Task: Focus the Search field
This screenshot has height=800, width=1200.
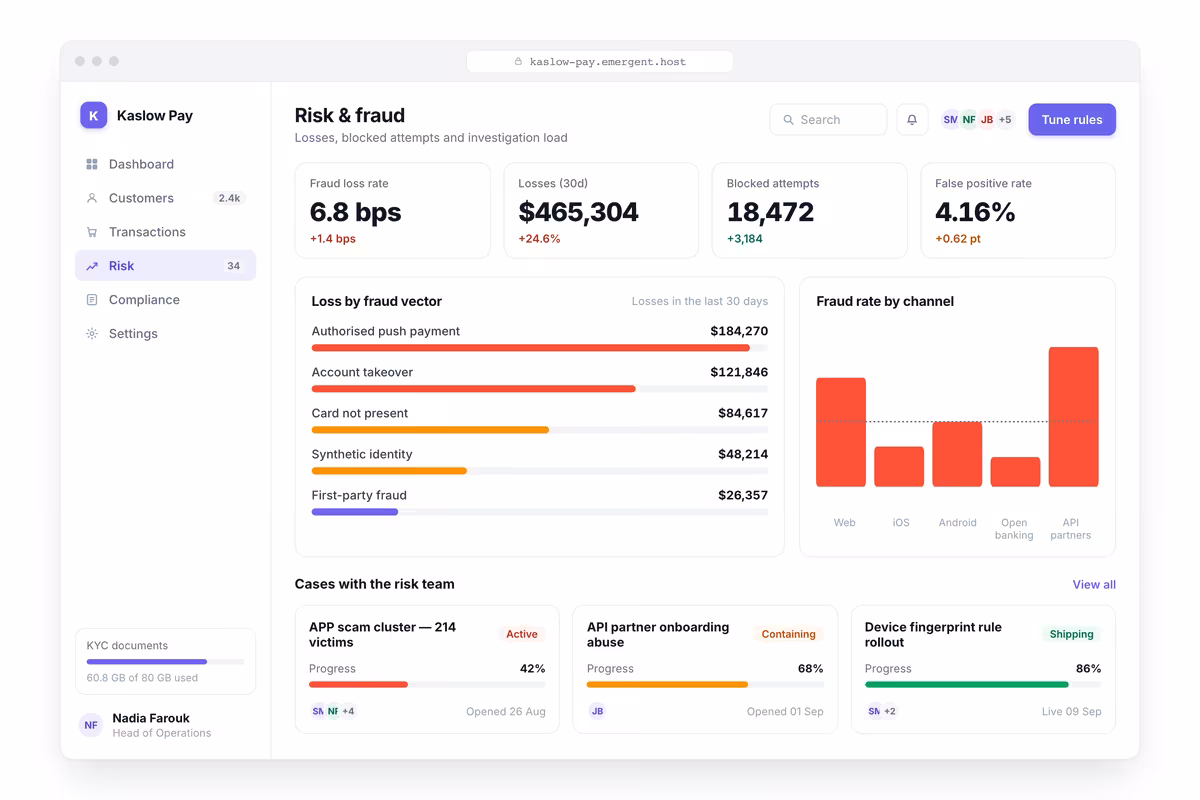Action: pos(828,120)
